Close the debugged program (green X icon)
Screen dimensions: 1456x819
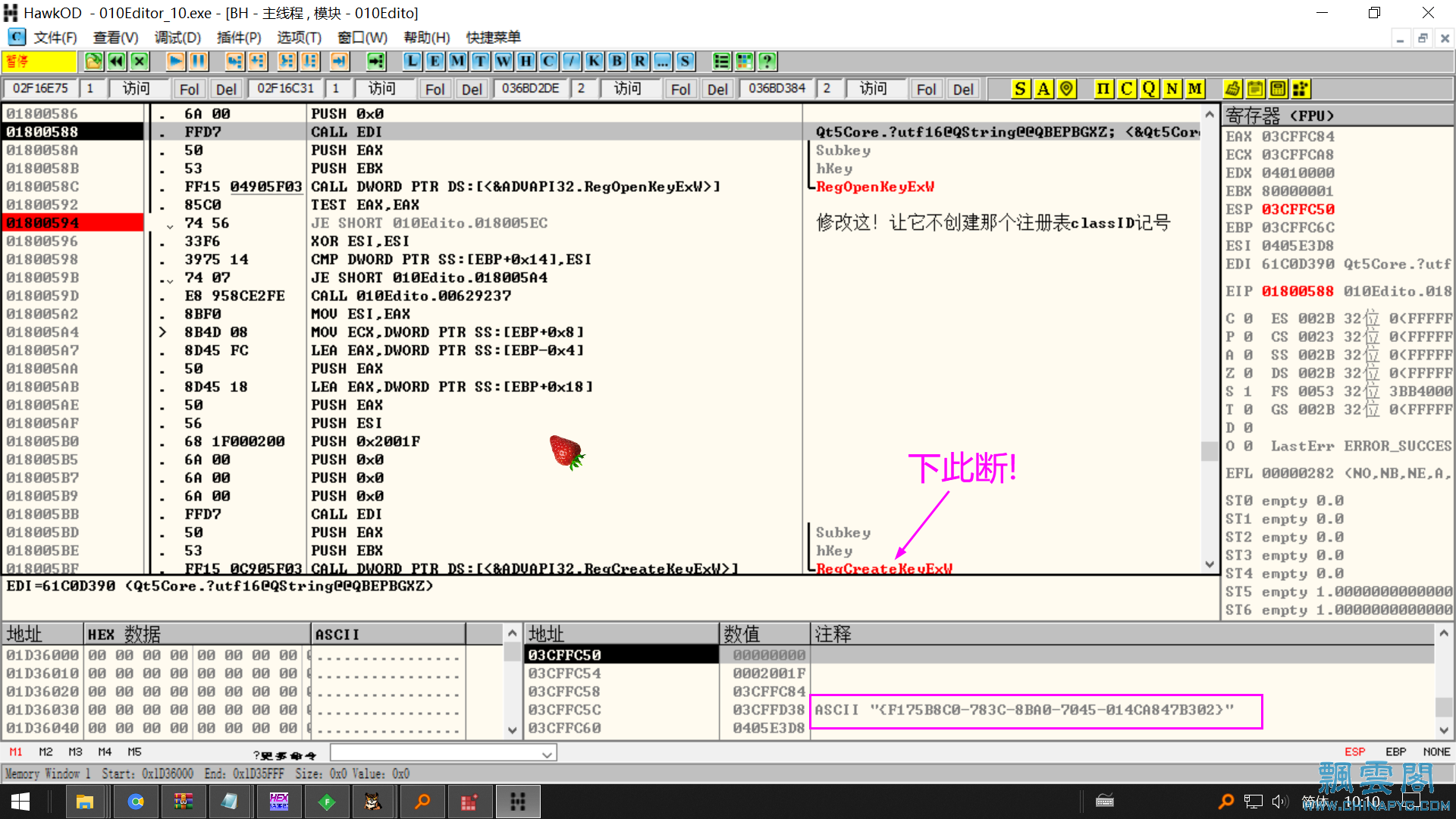[x=140, y=61]
